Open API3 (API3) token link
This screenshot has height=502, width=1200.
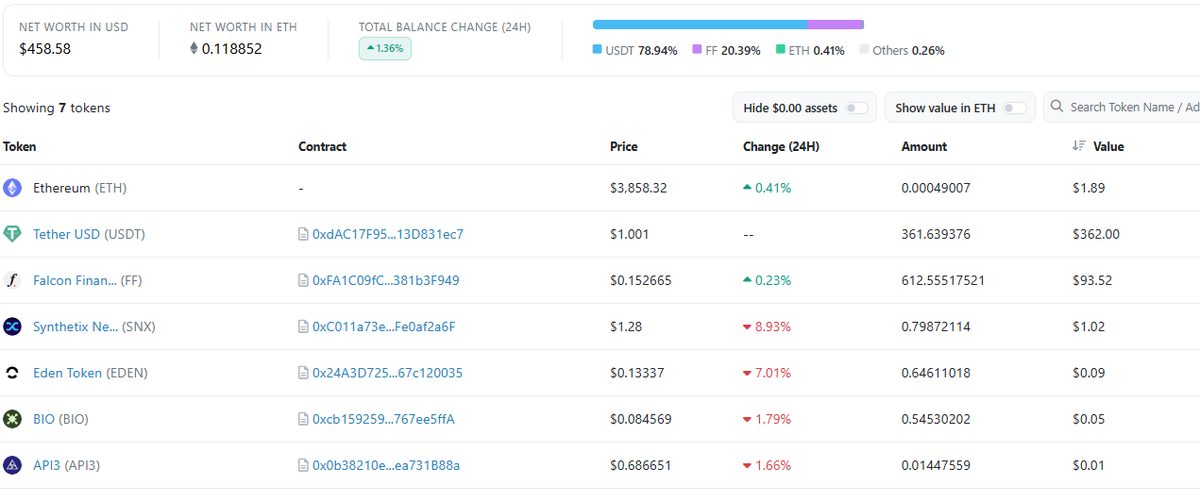pos(67,465)
